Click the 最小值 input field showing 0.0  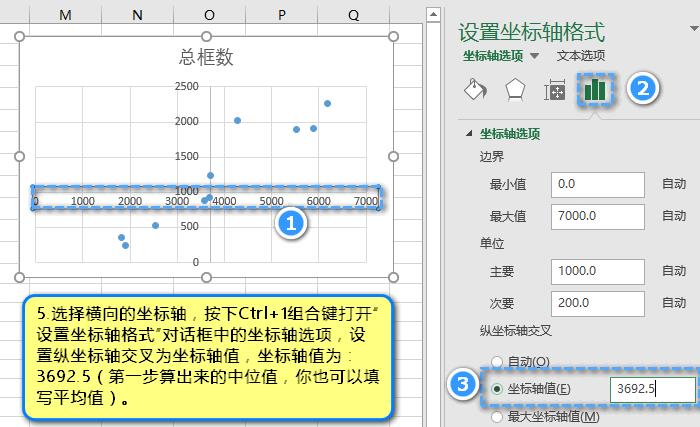[x=597, y=184]
